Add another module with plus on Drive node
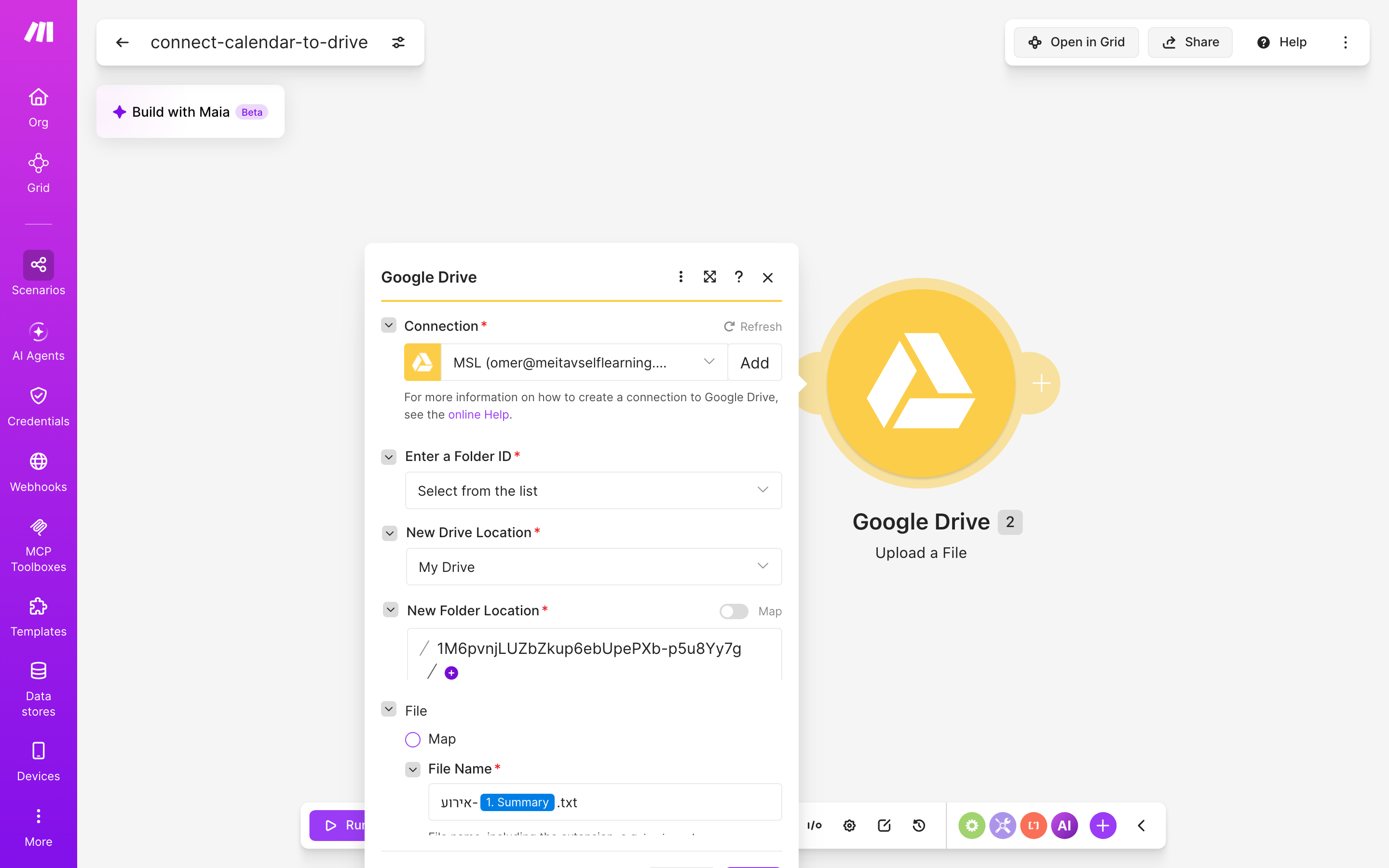The image size is (1389, 868). point(1041,383)
